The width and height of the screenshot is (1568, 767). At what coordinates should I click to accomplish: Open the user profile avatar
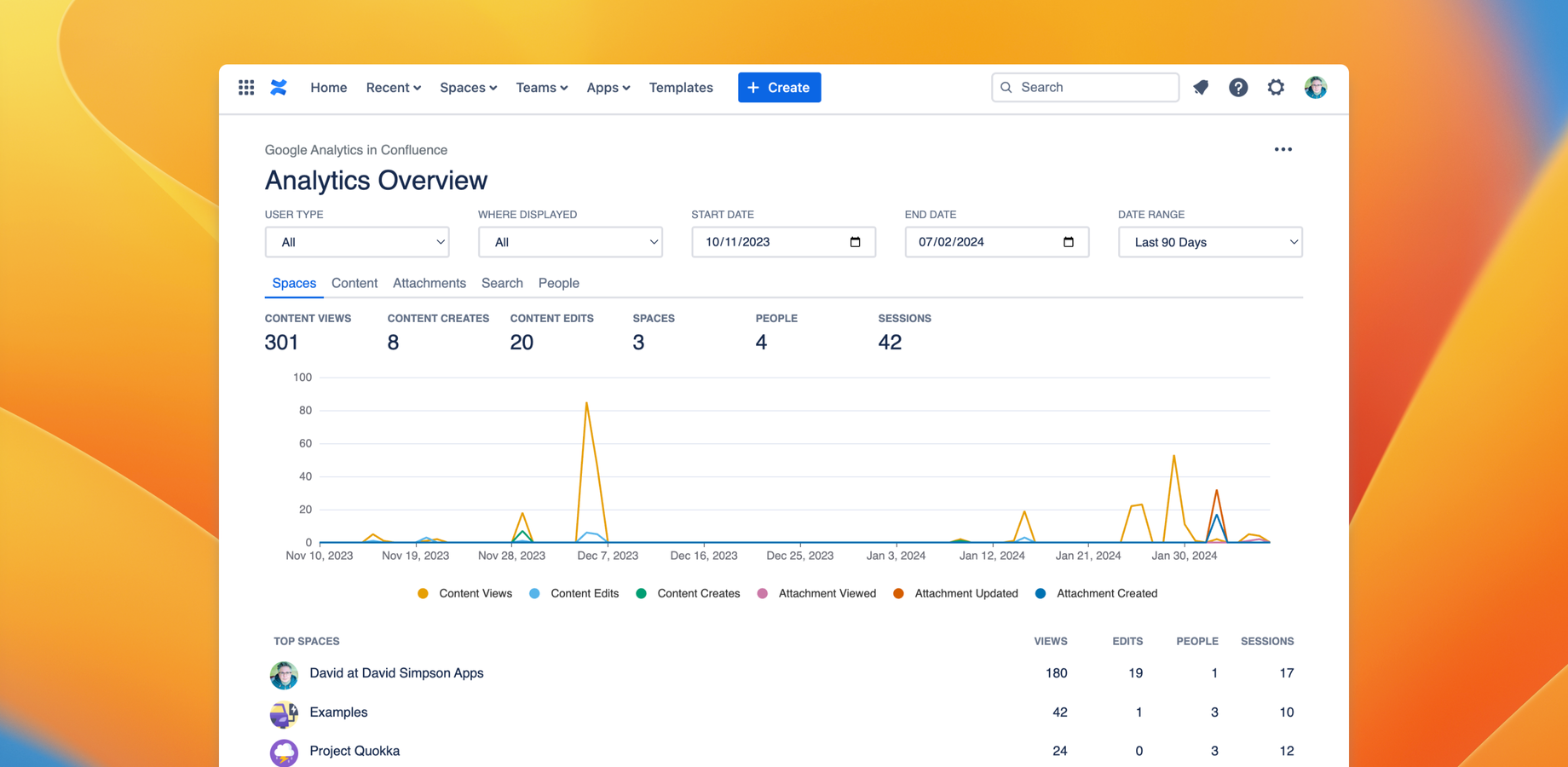1316,87
